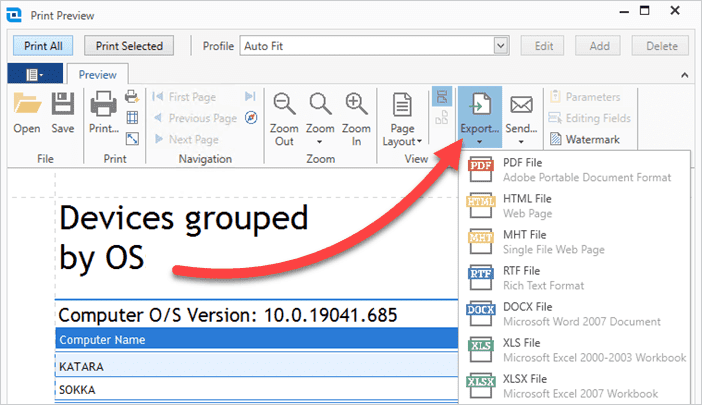Click the Save floppy disk icon
The width and height of the screenshot is (702, 405).
pos(63,113)
